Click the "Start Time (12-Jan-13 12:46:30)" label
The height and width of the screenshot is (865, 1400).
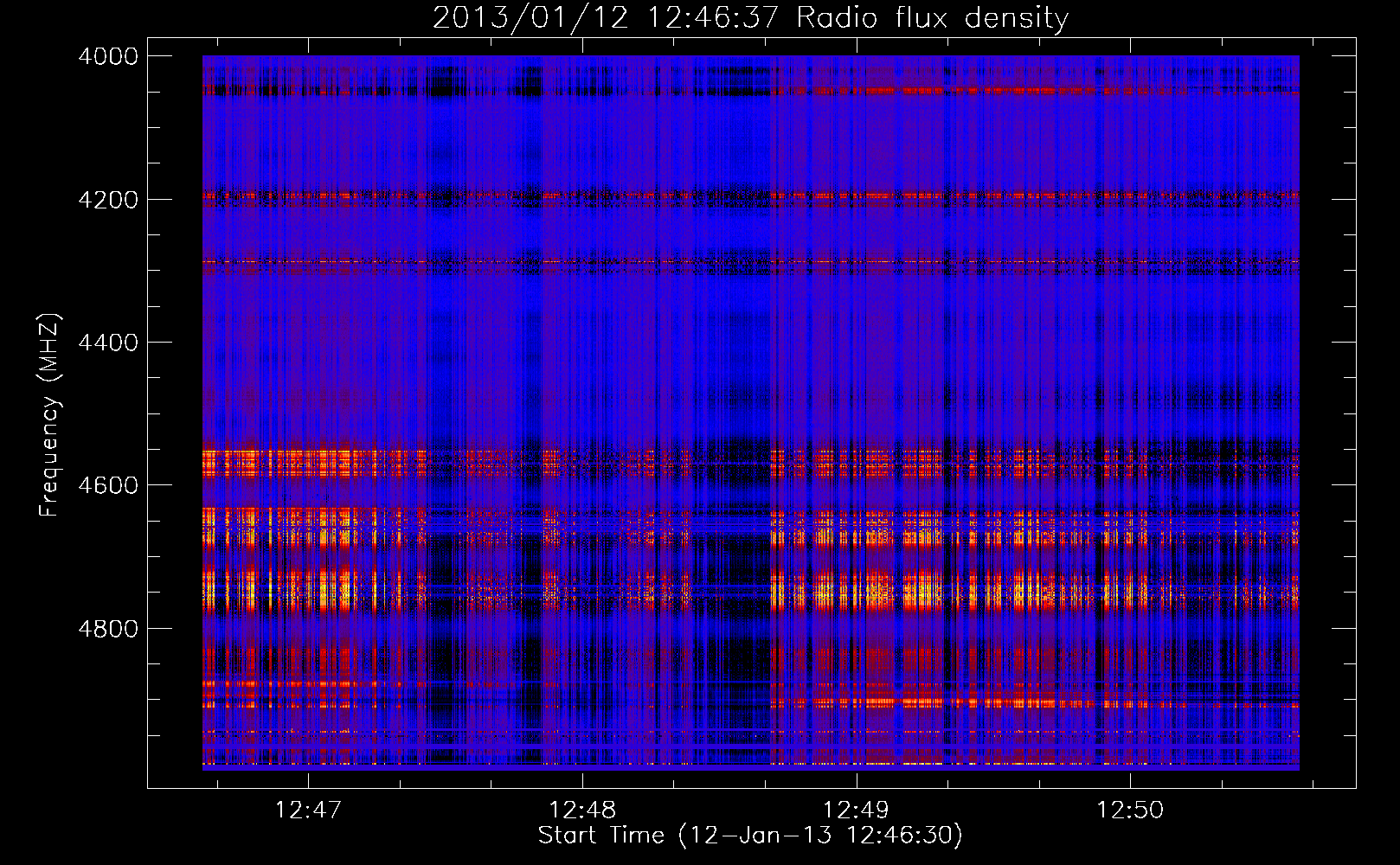(x=750, y=836)
